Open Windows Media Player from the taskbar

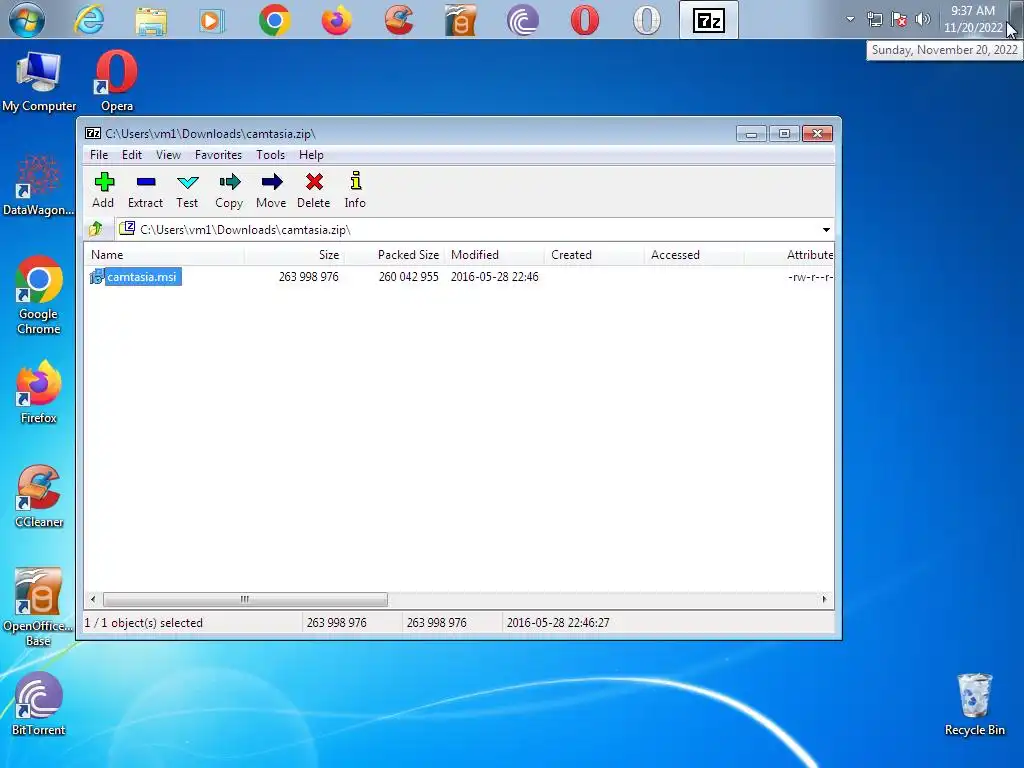tap(212, 21)
